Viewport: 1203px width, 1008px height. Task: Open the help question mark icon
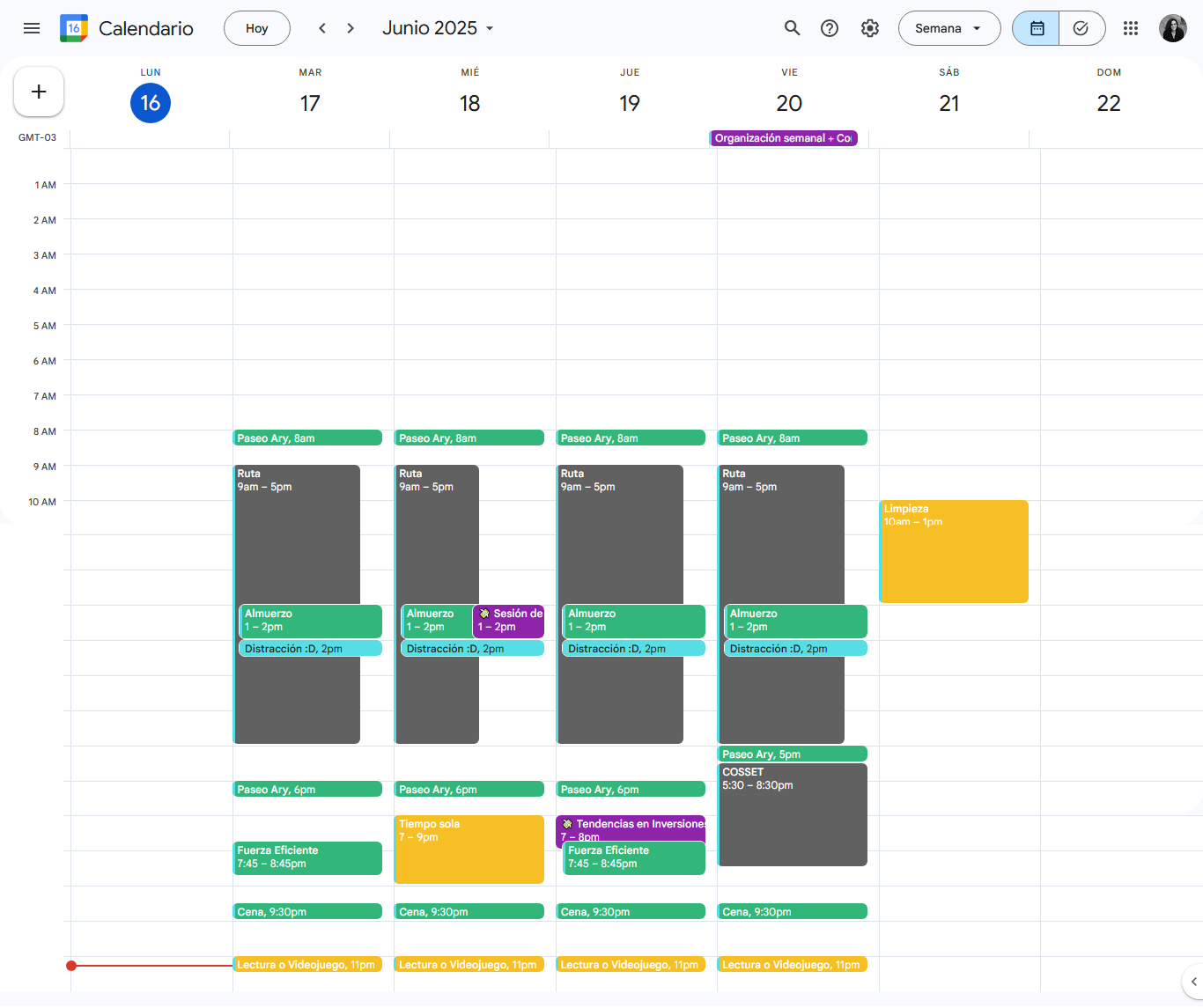coord(830,28)
